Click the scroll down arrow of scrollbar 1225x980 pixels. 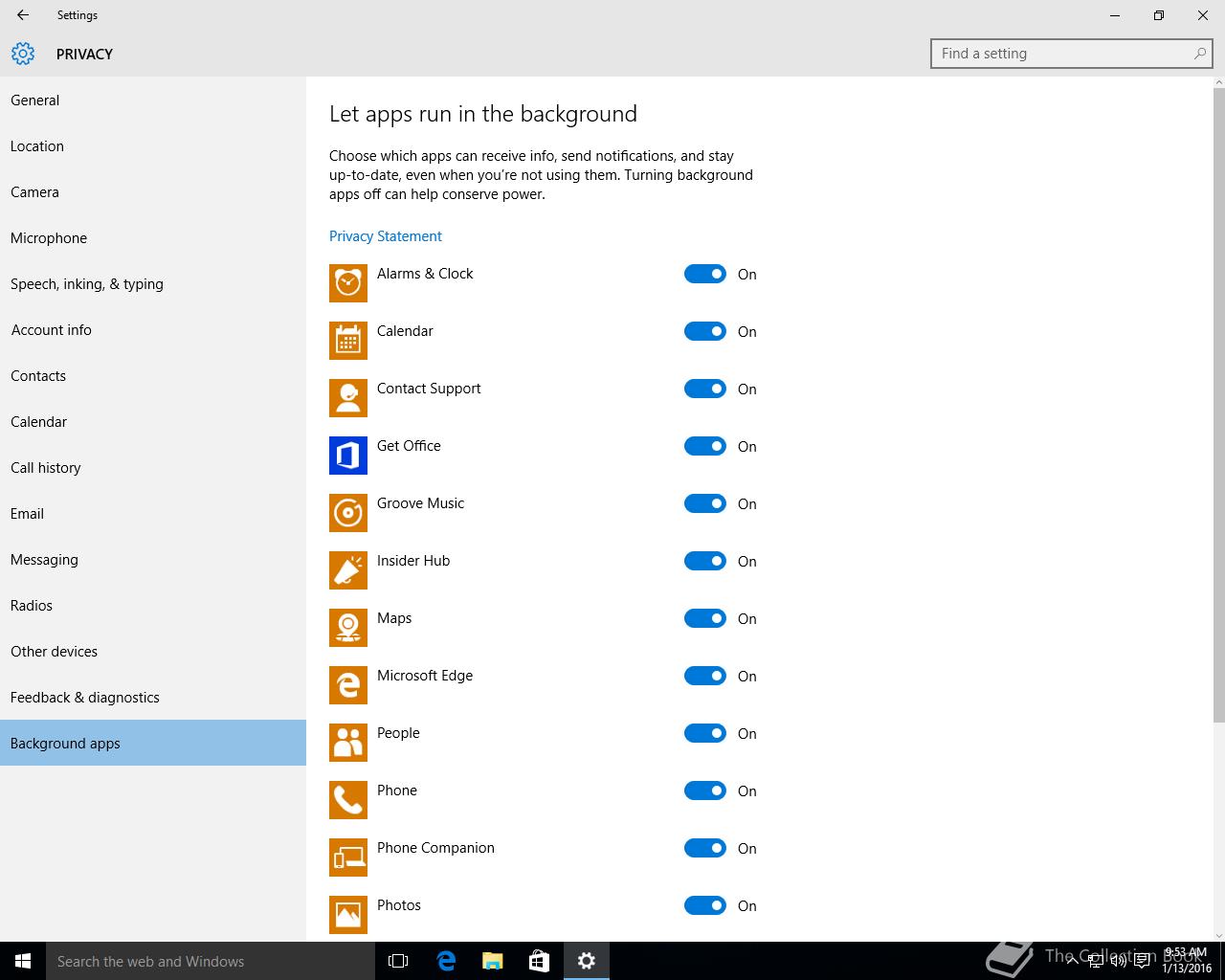[1218, 935]
